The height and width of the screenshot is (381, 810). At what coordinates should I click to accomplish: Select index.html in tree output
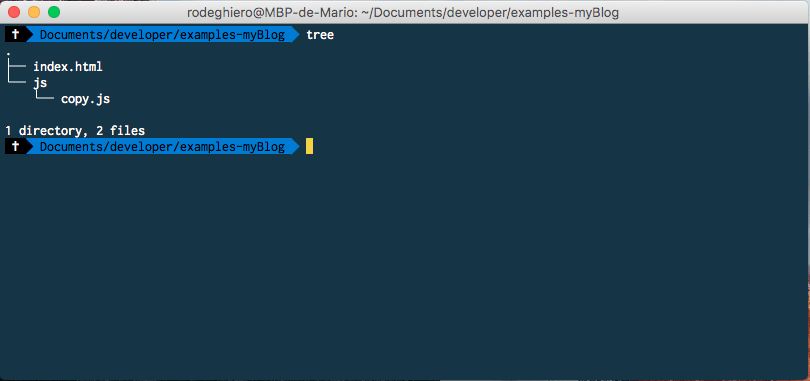click(x=68, y=67)
